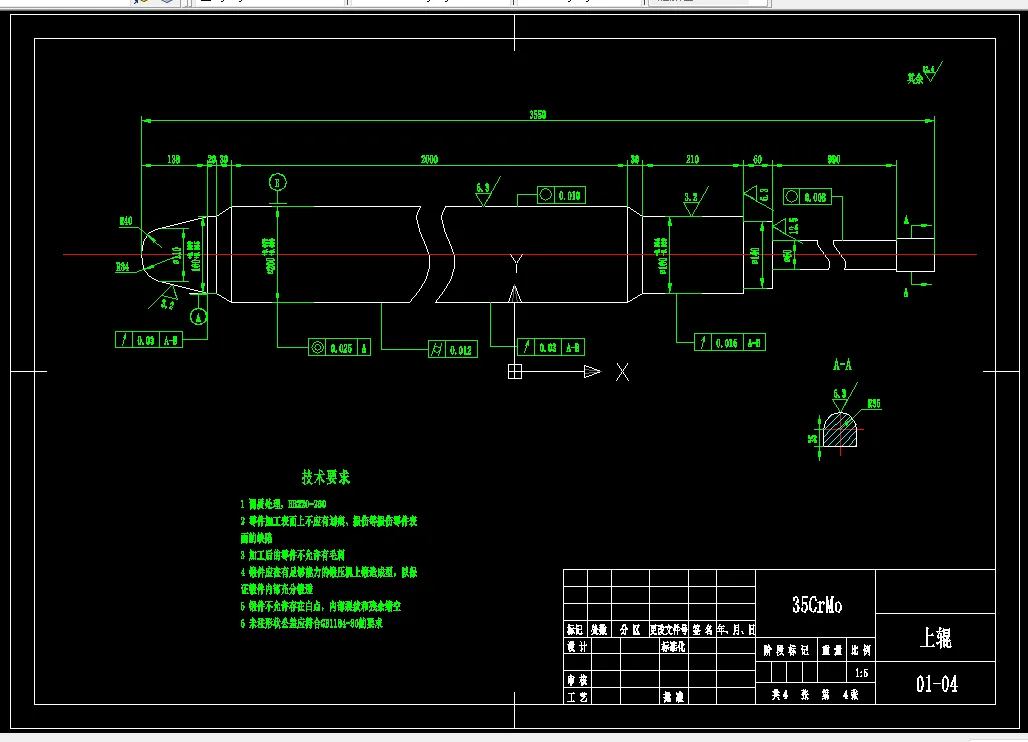The height and width of the screenshot is (742, 1028).
Task: Select the R40 radius annotation
Action: click(125, 221)
